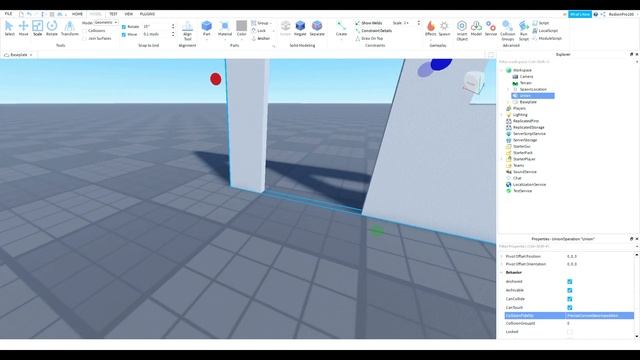Image resolution: width=640 pixels, height=360 pixels.
Task: Switch to the MODEL ribbon tab
Action: click(95, 14)
